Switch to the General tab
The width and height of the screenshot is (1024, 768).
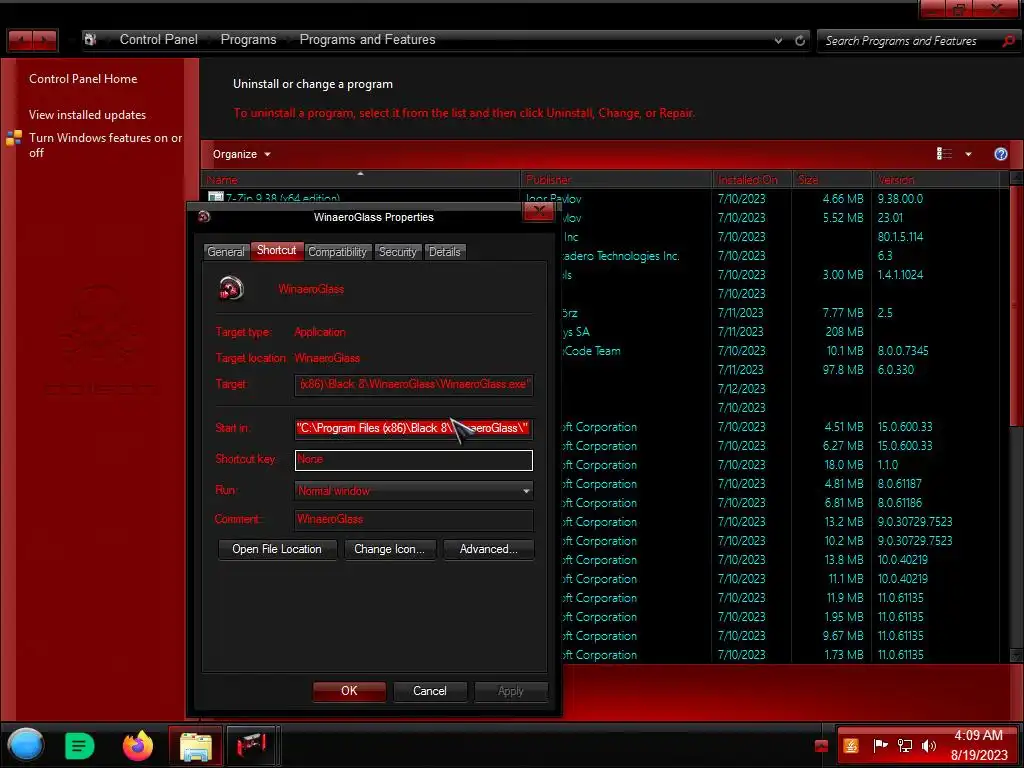(226, 252)
